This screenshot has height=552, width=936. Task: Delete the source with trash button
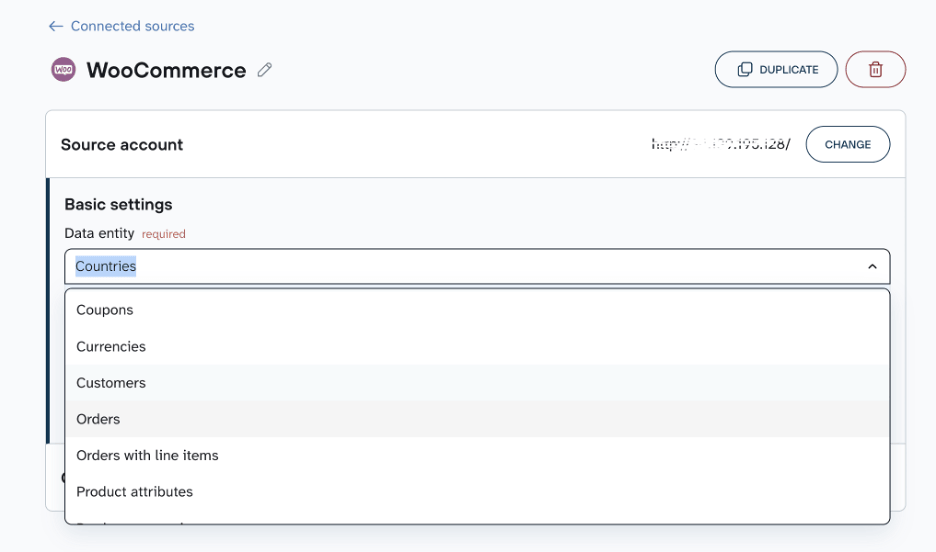click(875, 69)
